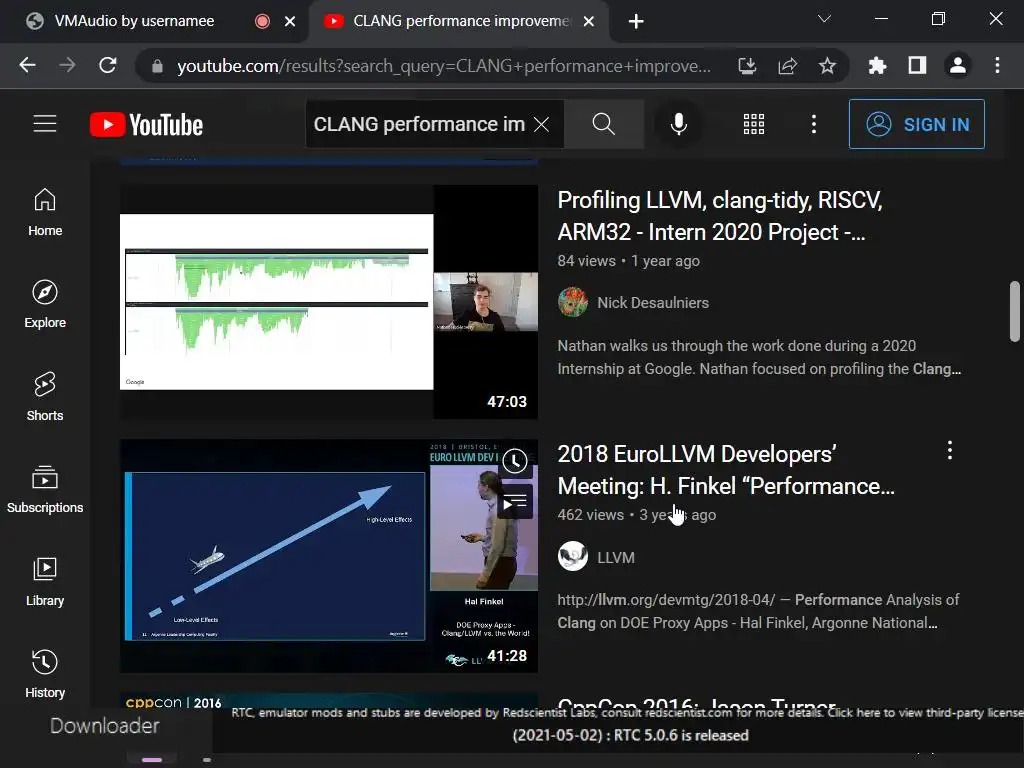The image size is (1024, 768).
Task: Click the page vertical scrollbar thumb
Action: coord(1014,312)
